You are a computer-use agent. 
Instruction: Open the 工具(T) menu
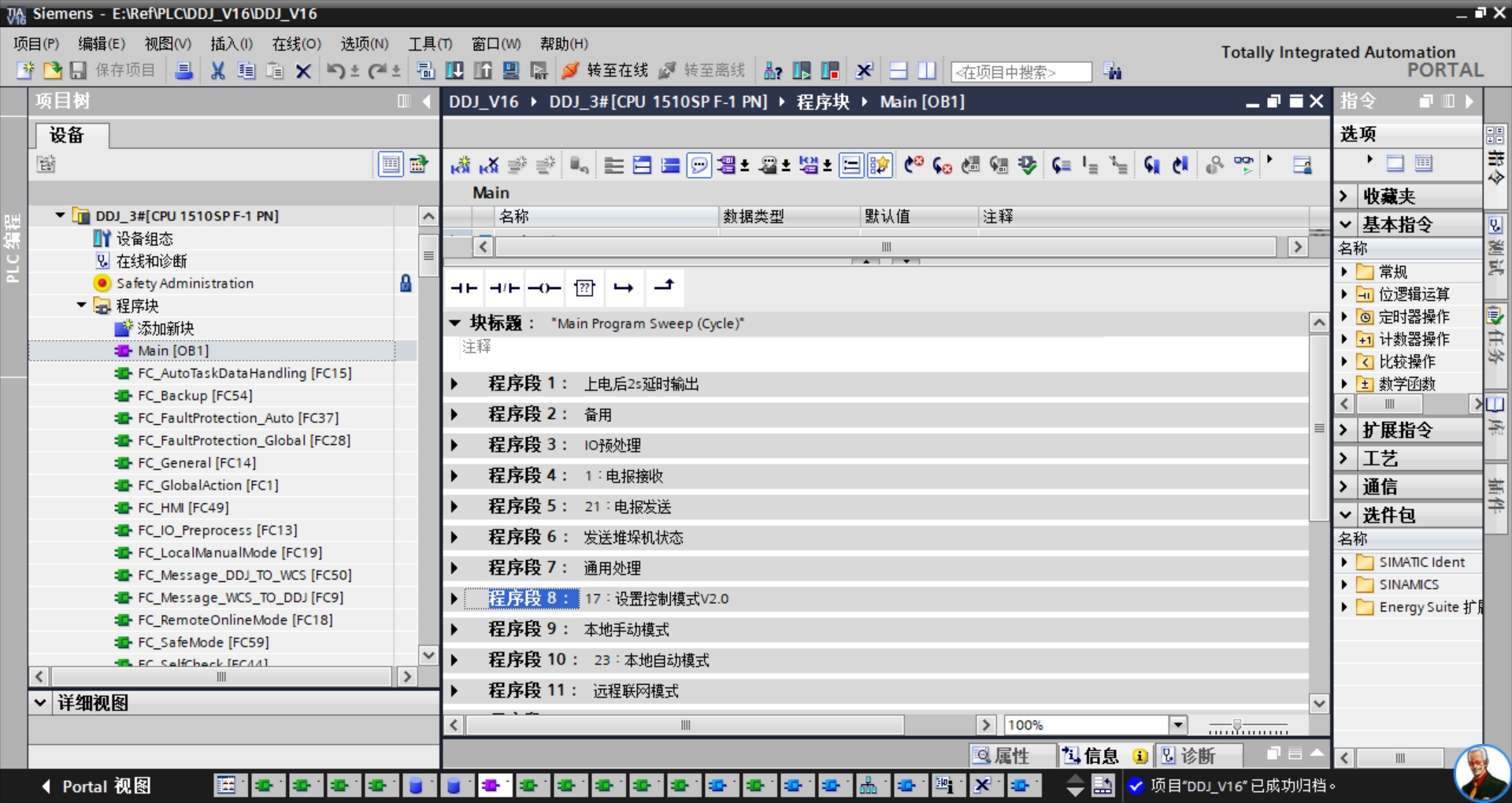[x=430, y=44]
